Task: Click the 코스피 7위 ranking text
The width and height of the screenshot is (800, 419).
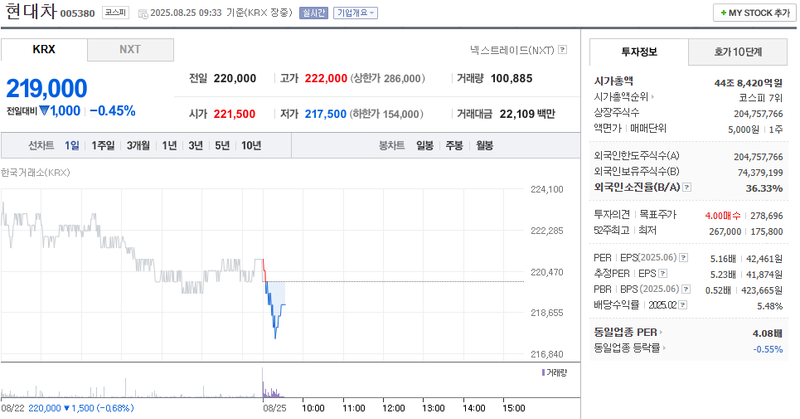Action: coord(760,97)
